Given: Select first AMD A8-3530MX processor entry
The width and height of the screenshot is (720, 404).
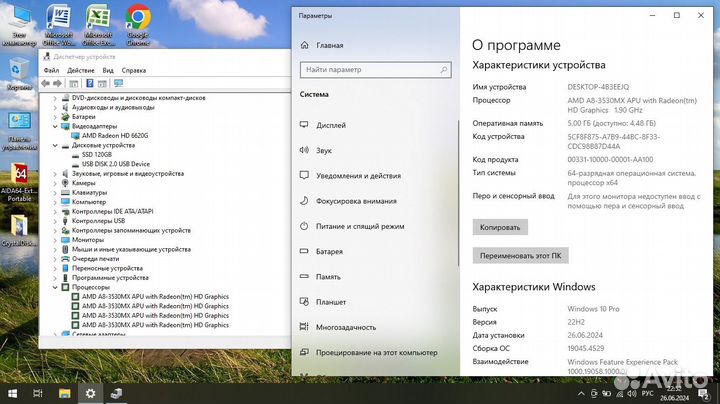Looking at the screenshot, I should [x=155, y=297].
